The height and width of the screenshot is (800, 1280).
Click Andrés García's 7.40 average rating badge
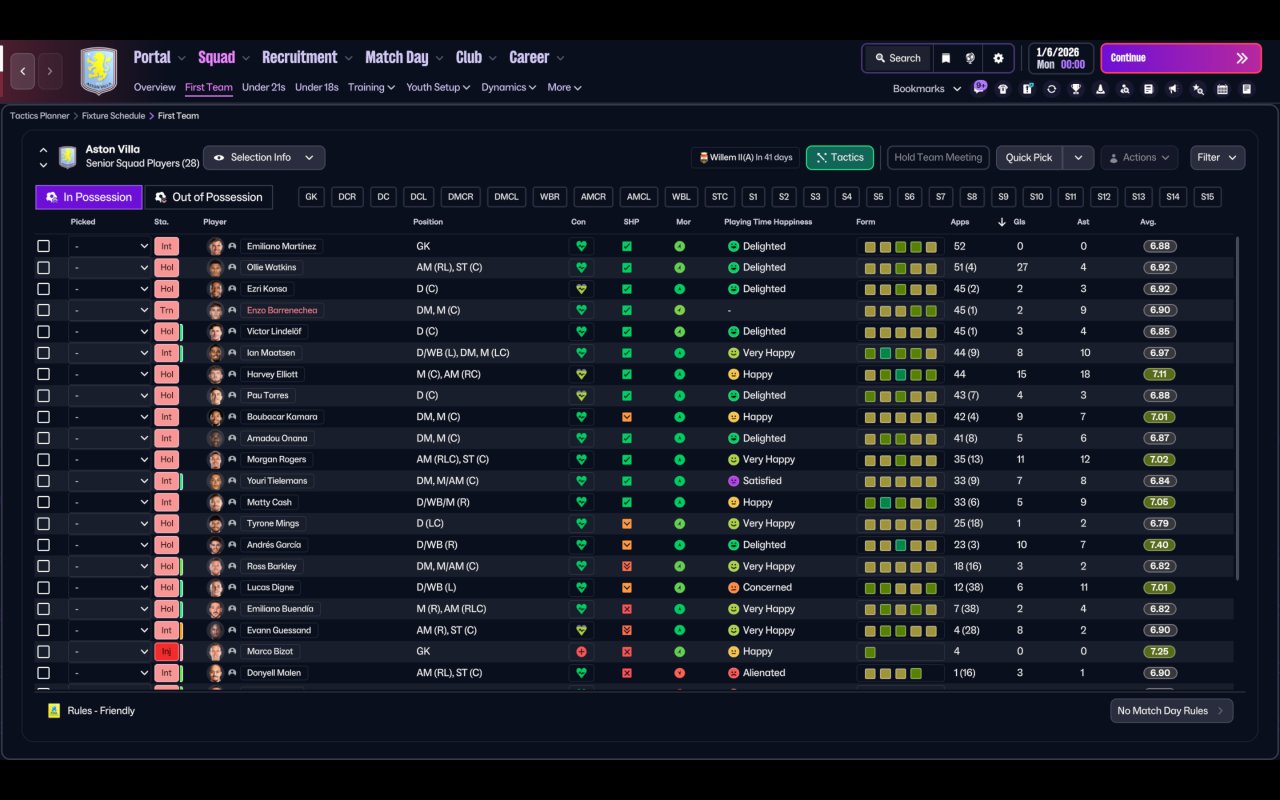(x=1160, y=545)
